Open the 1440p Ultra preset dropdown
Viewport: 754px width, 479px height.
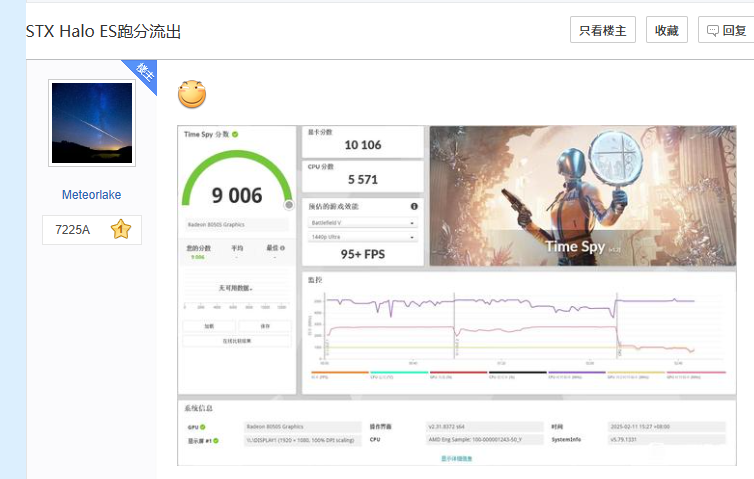pos(363,237)
